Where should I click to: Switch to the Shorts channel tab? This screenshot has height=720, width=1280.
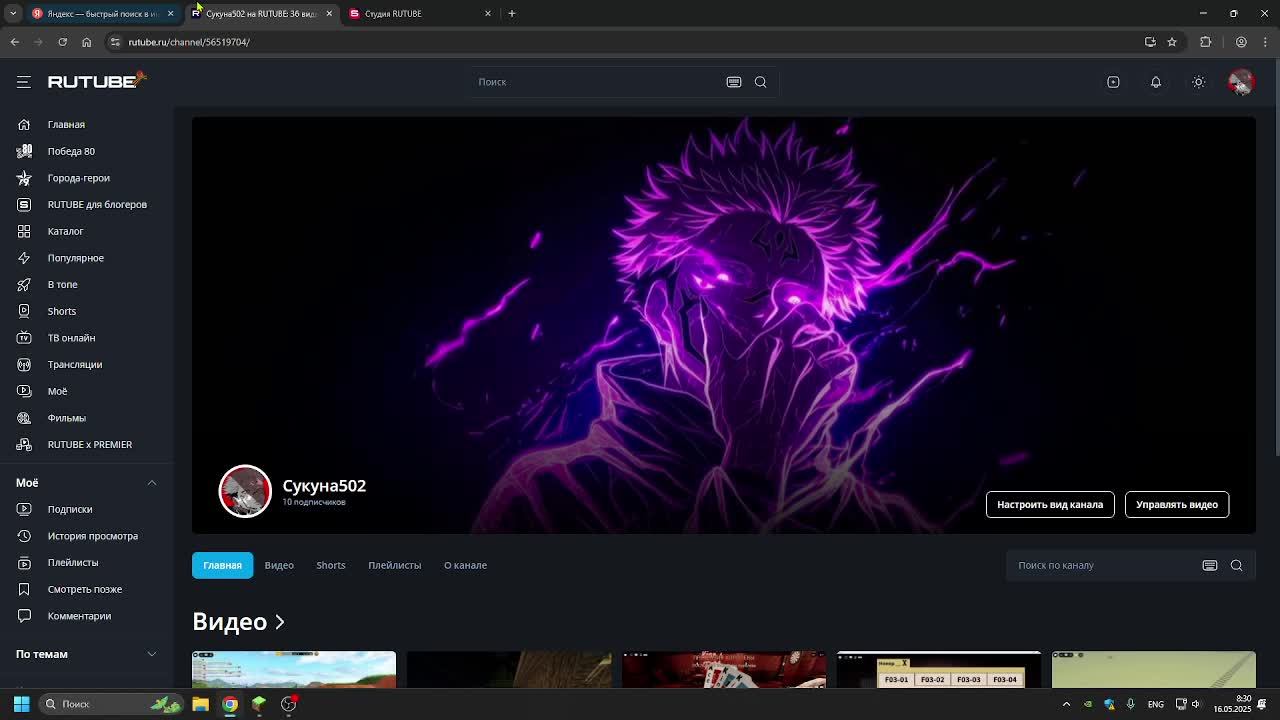tap(331, 565)
